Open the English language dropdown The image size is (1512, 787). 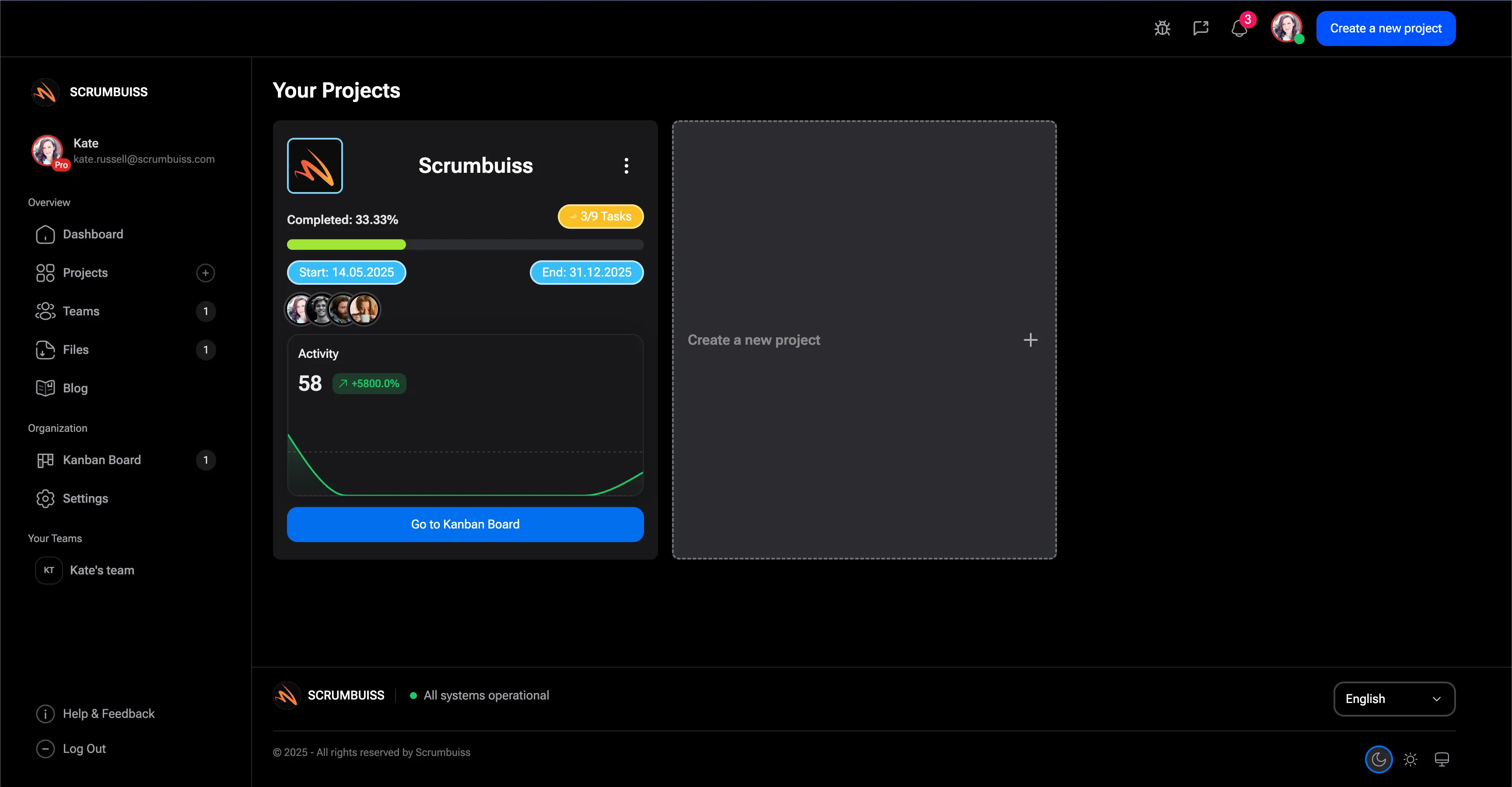[x=1394, y=699]
